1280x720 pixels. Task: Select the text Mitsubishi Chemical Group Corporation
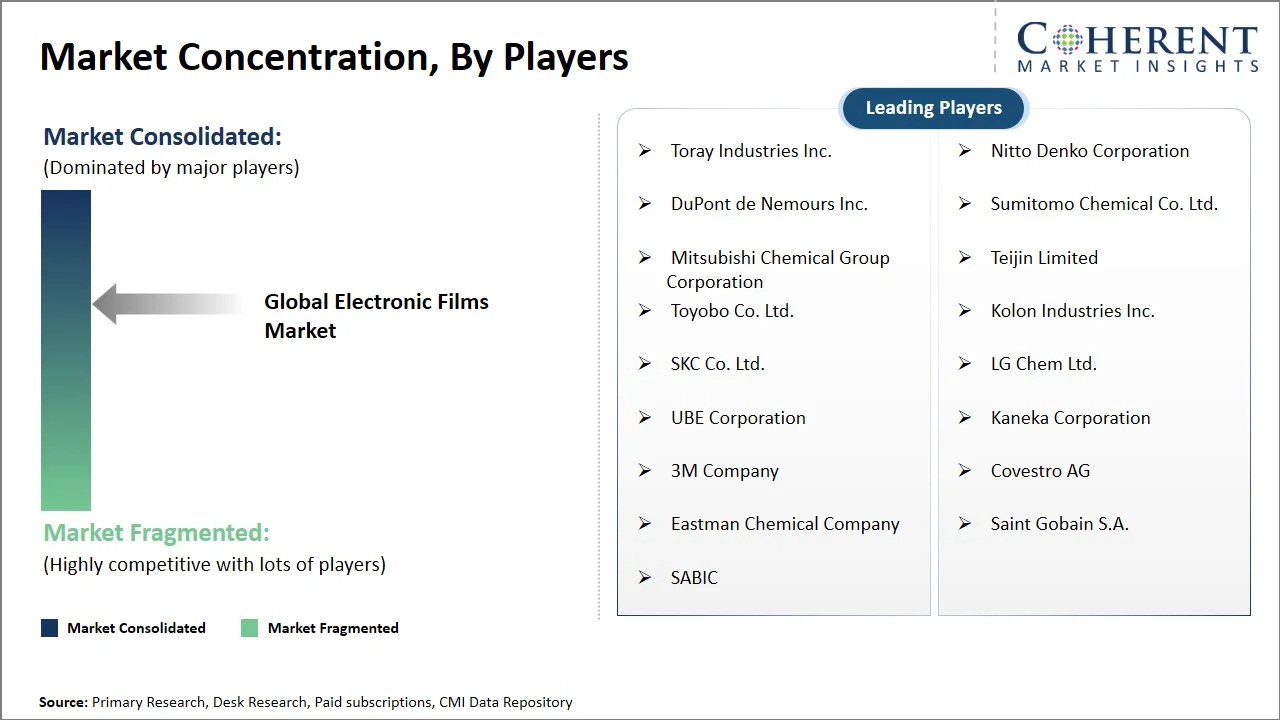coord(778,270)
